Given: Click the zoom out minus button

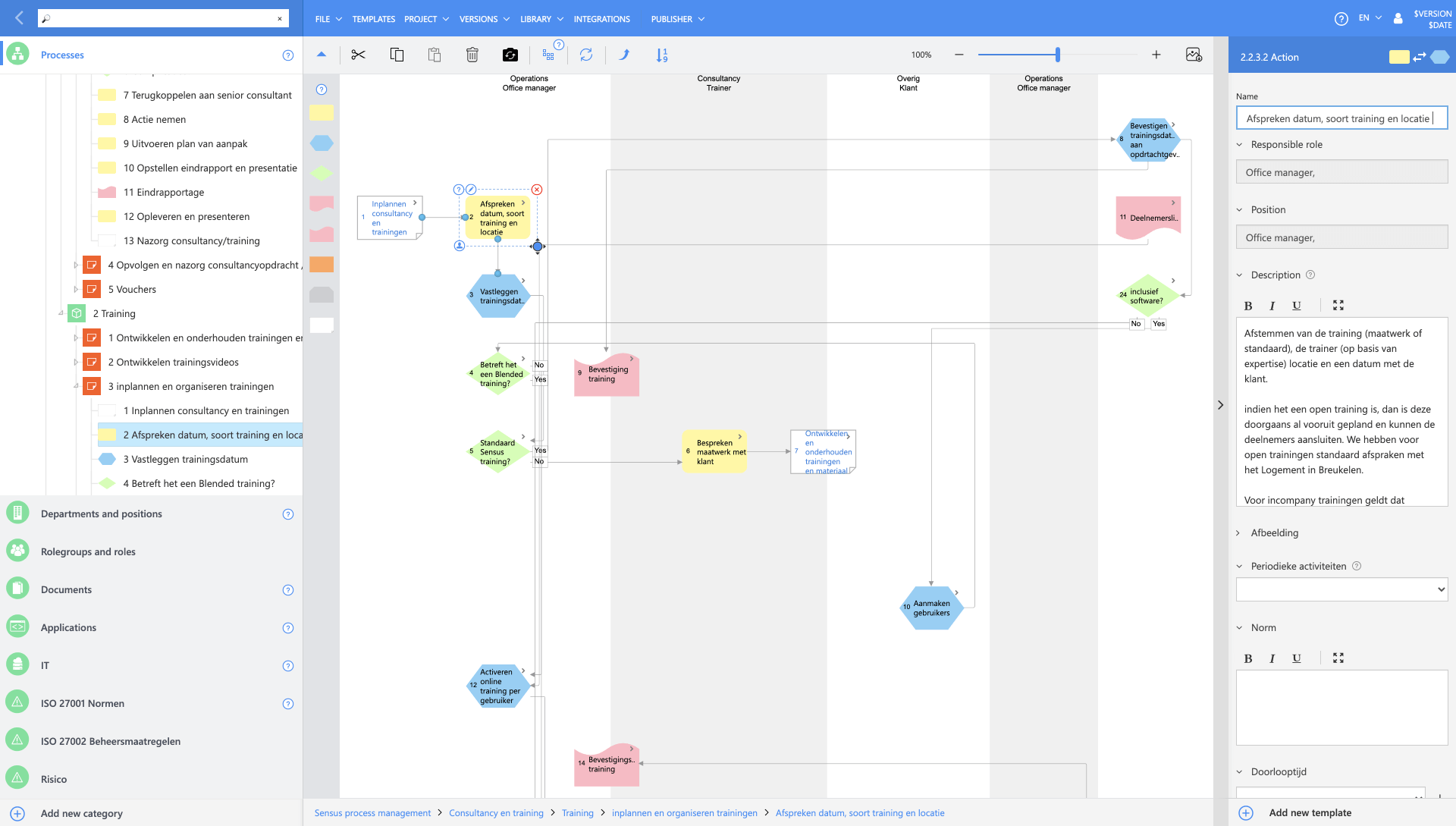Looking at the screenshot, I should pos(959,55).
